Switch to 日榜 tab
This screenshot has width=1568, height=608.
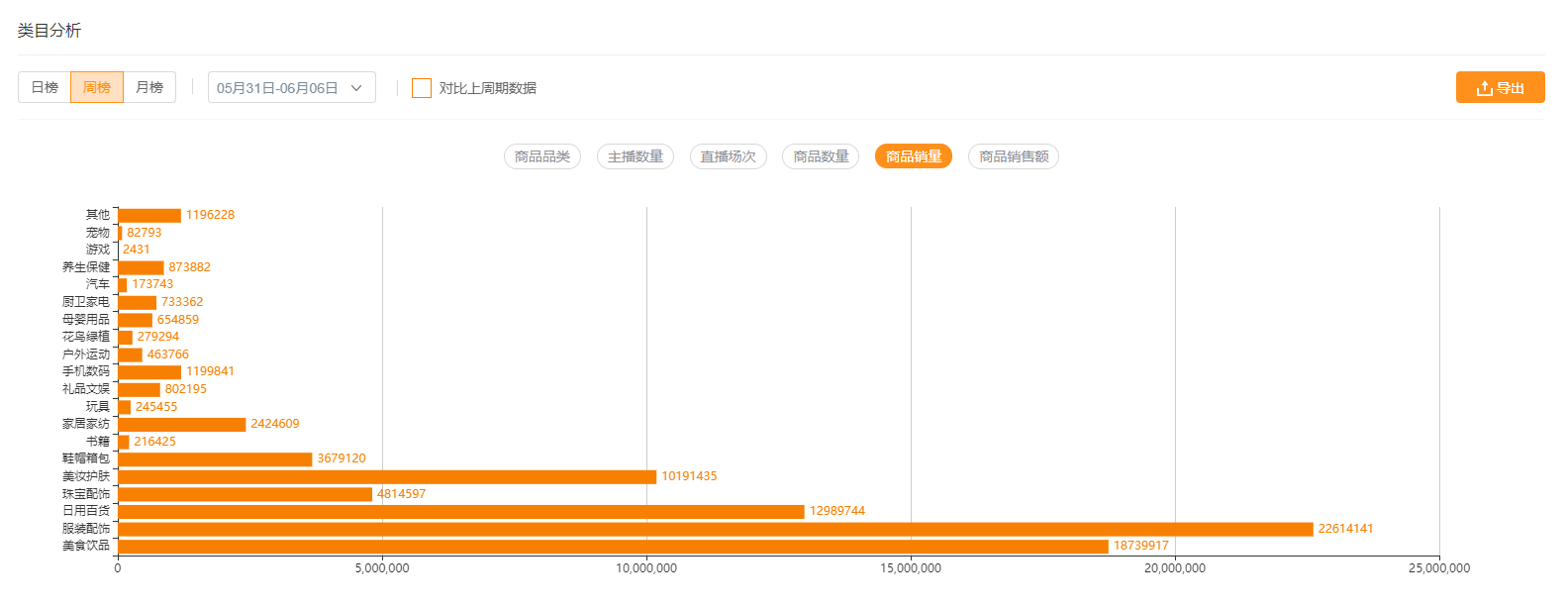click(45, 87)
